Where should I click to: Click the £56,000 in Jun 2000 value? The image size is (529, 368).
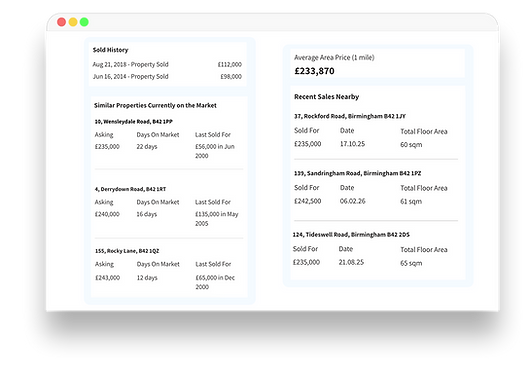tap(215, 151)
